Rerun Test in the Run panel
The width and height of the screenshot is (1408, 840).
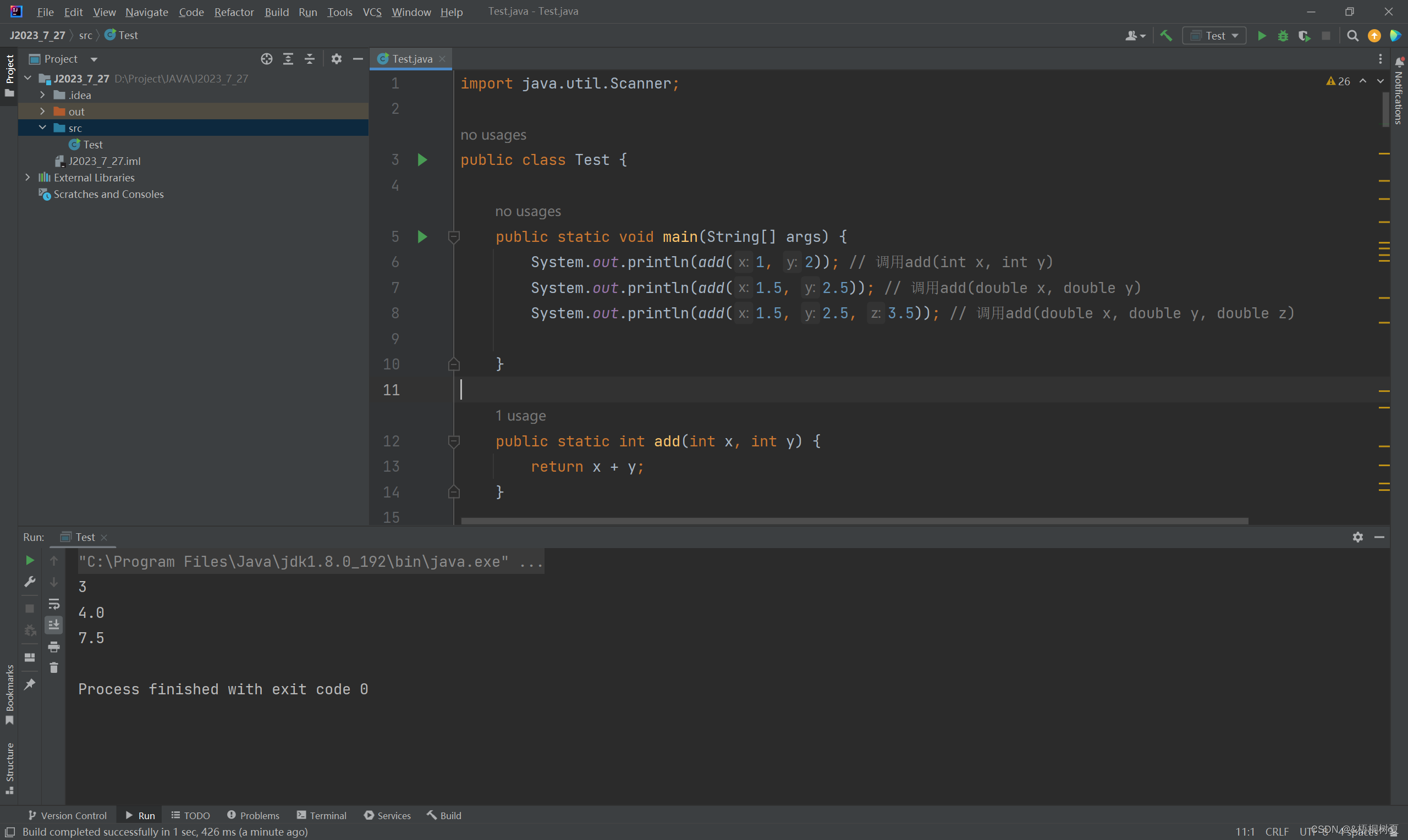tap(30, 560)
